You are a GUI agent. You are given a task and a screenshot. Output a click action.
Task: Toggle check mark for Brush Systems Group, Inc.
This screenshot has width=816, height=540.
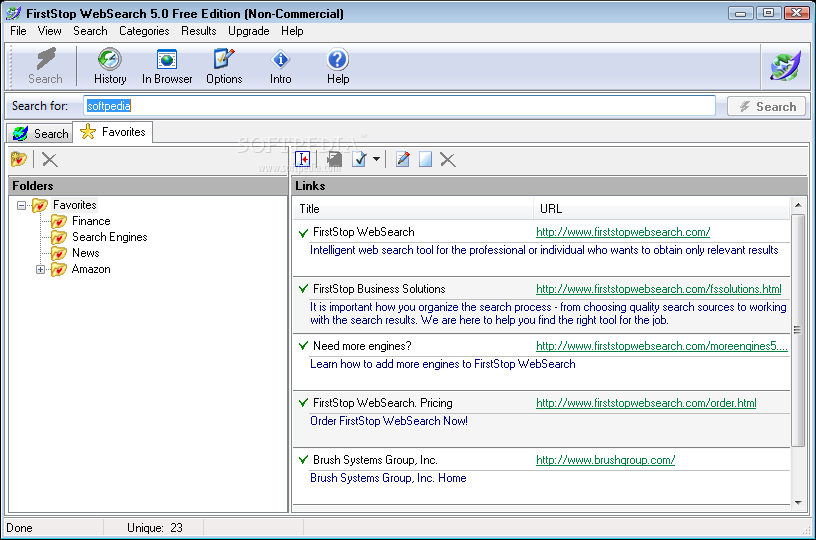pyautogui.click(x=303, y=460)
